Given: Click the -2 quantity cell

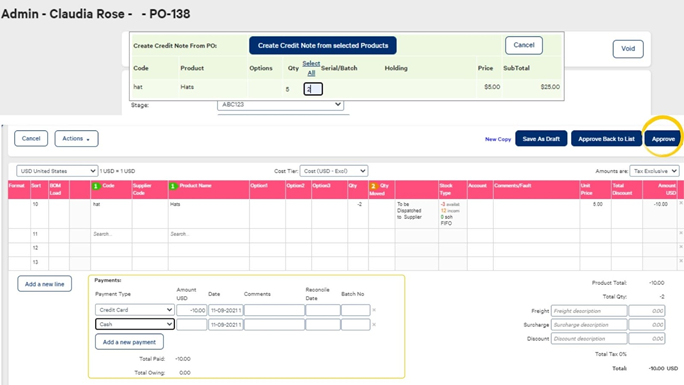Looking at the screenshot, I should click(358, 214).
